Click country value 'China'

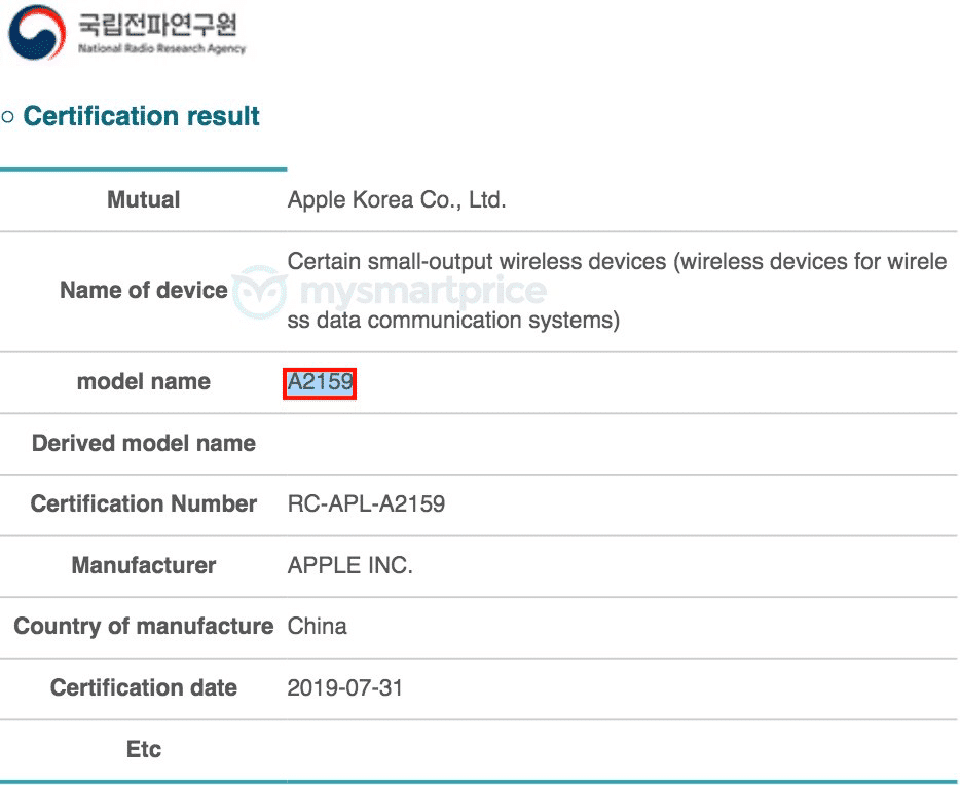pos(317,626)
